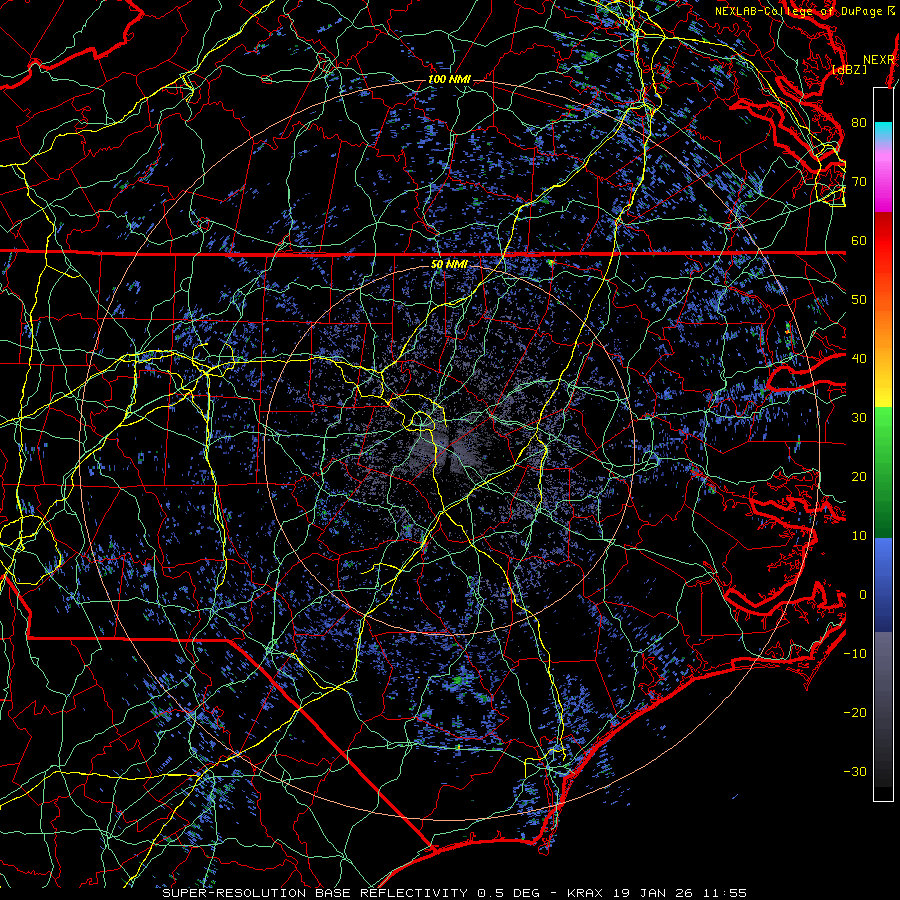Select the -10 value on dBZ scale

(x=855, y=654)
